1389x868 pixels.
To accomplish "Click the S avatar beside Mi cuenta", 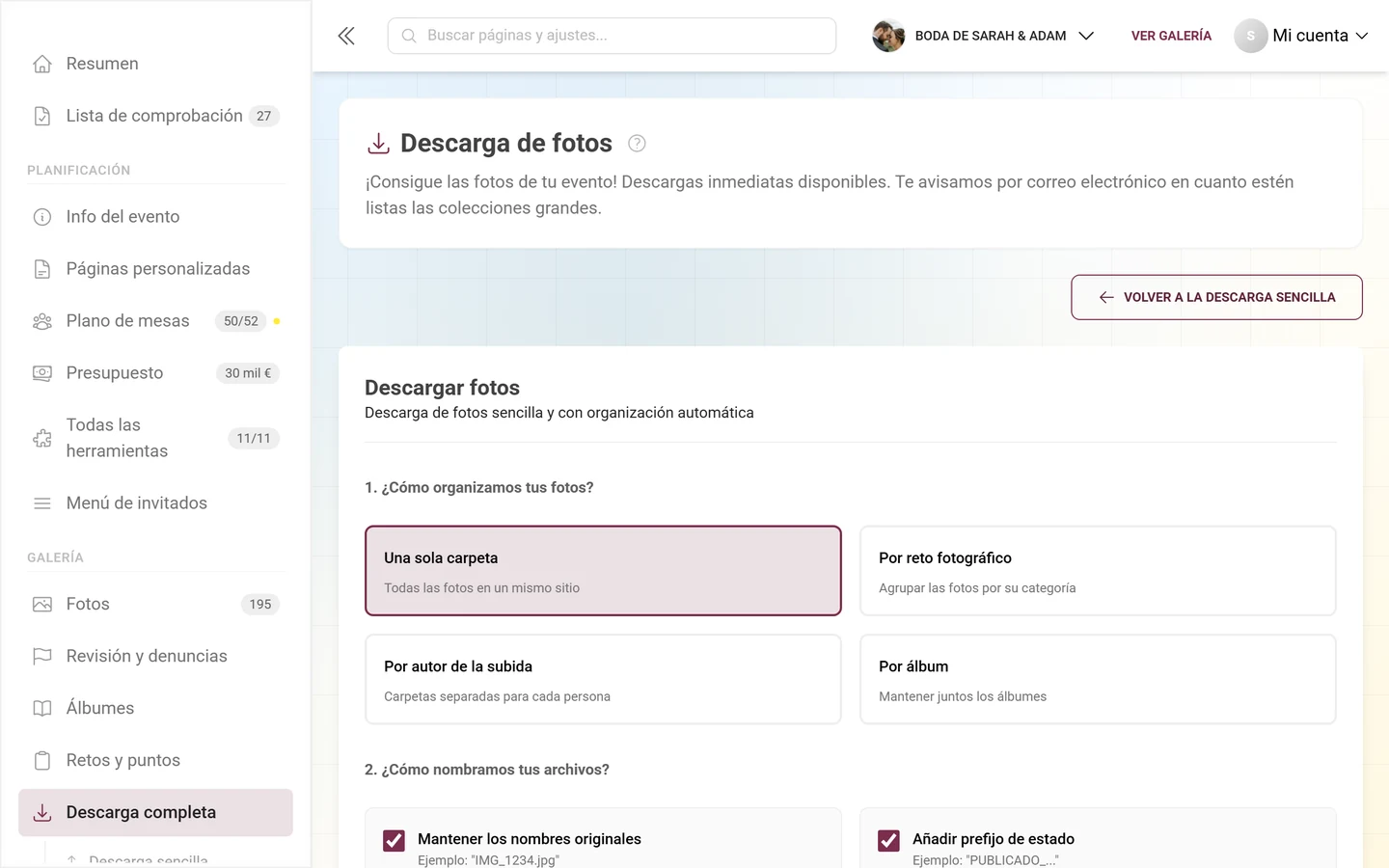I will click(x=1250, y=36).
